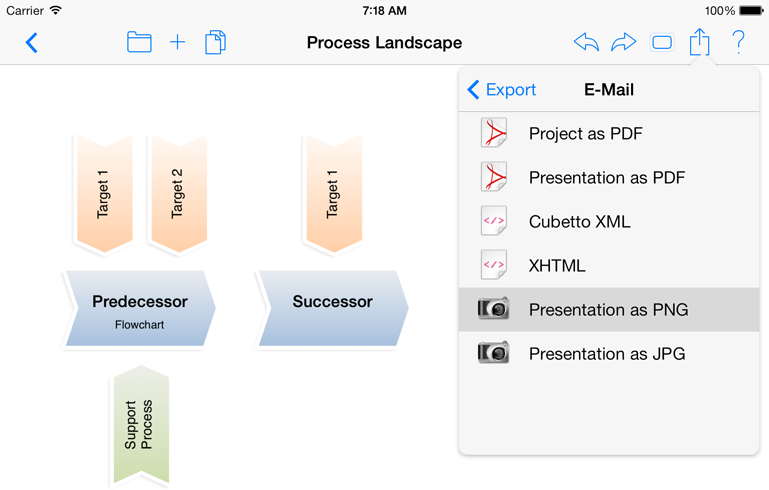Click the Flowchart label under Predecessor

(x=139, y=325)
